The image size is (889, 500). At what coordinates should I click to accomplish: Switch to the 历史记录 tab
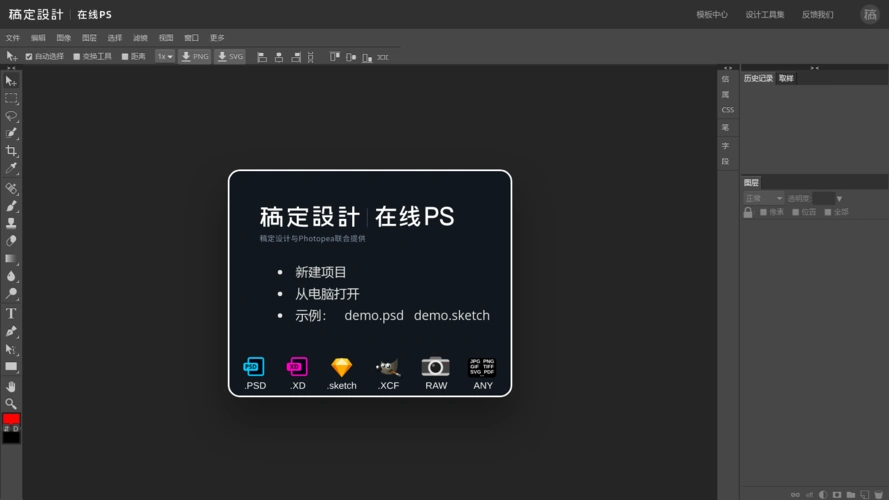pyautogui.click(x=758, y=78)
